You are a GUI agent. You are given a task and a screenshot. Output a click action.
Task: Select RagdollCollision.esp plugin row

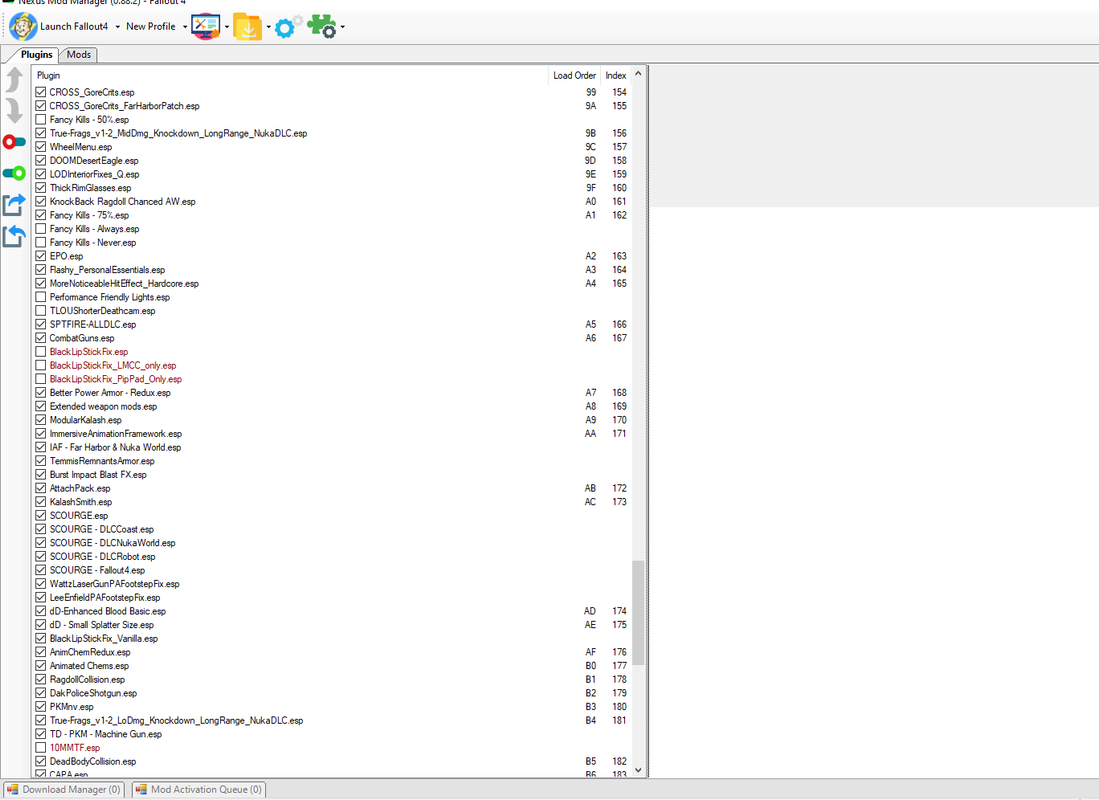[x=332, y=679]
